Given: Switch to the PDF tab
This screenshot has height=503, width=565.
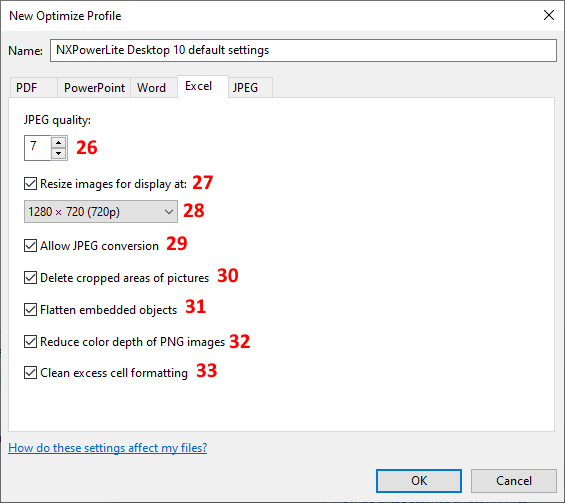Looking at the screenshot, I should click(x=33, y=88).
